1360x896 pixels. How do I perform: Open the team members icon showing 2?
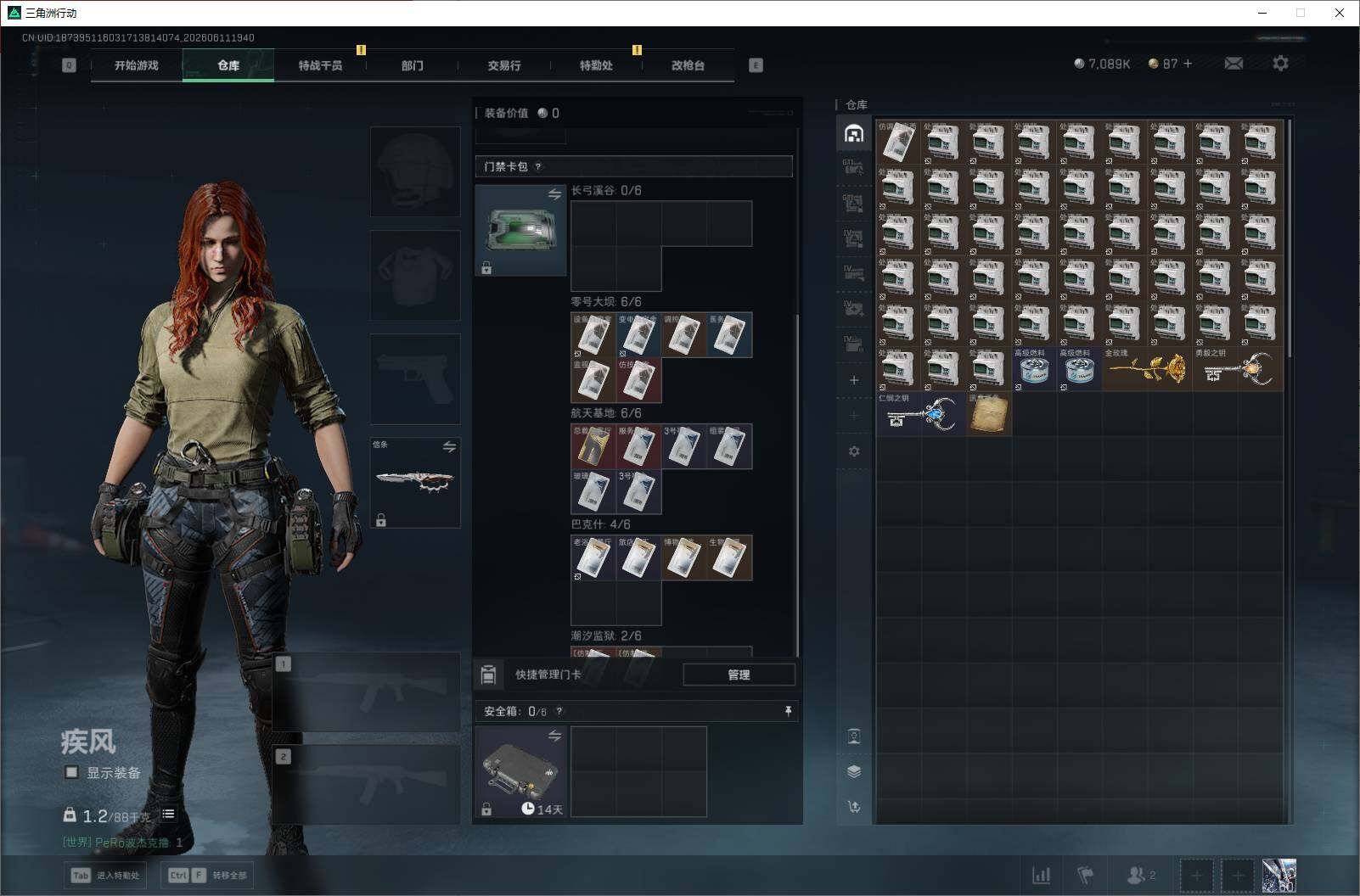1140,875
